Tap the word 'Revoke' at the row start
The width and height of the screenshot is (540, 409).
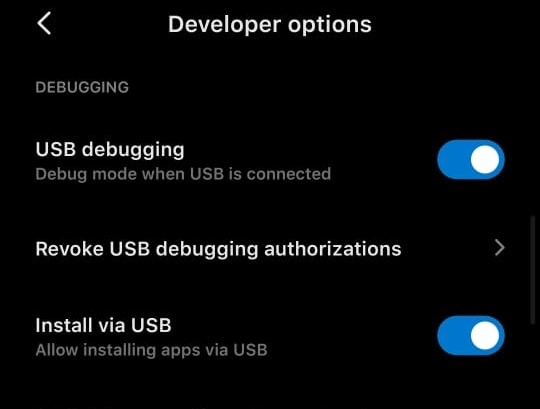tap(69, 249)
